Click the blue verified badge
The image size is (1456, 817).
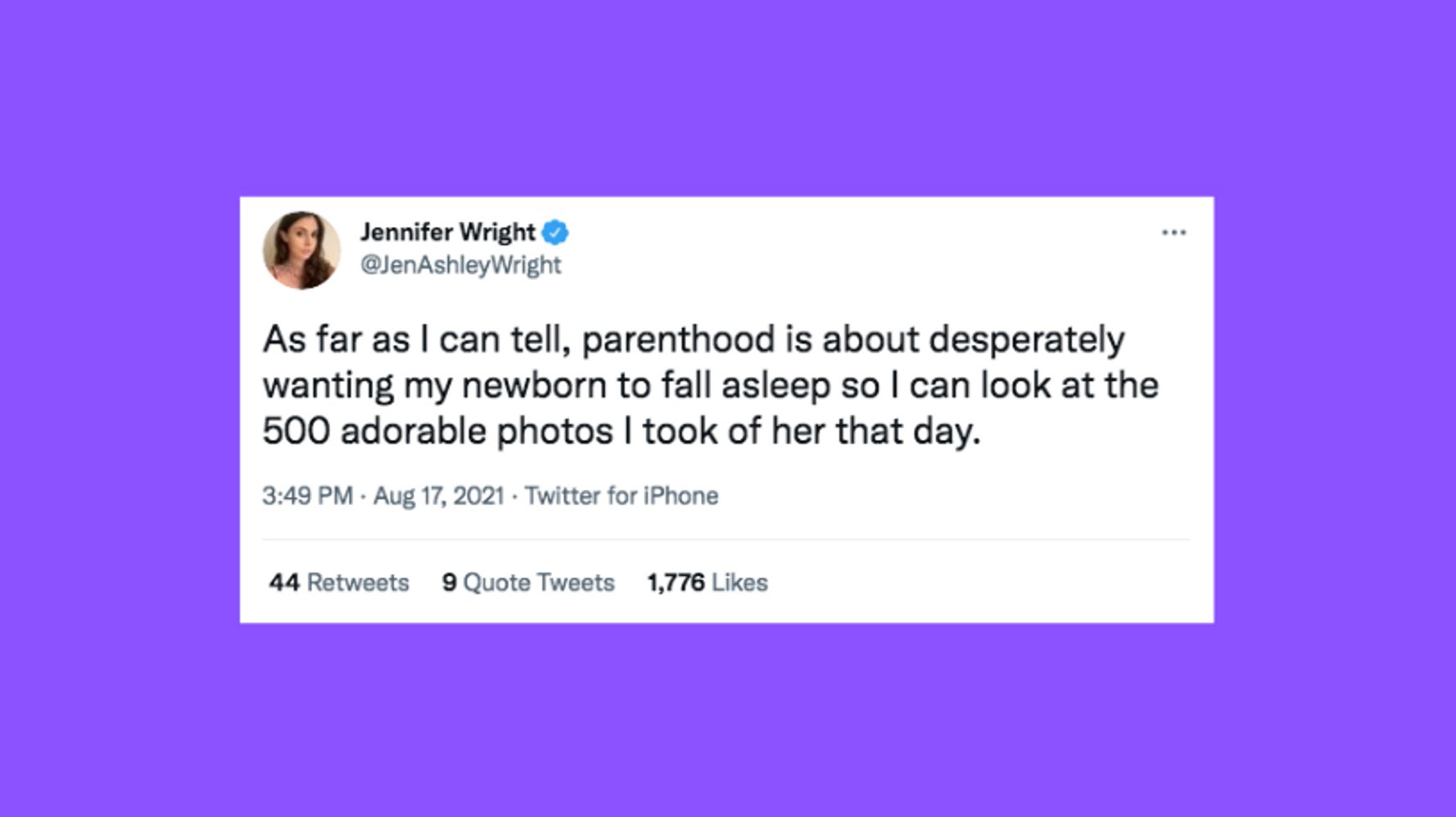[555, 232]
